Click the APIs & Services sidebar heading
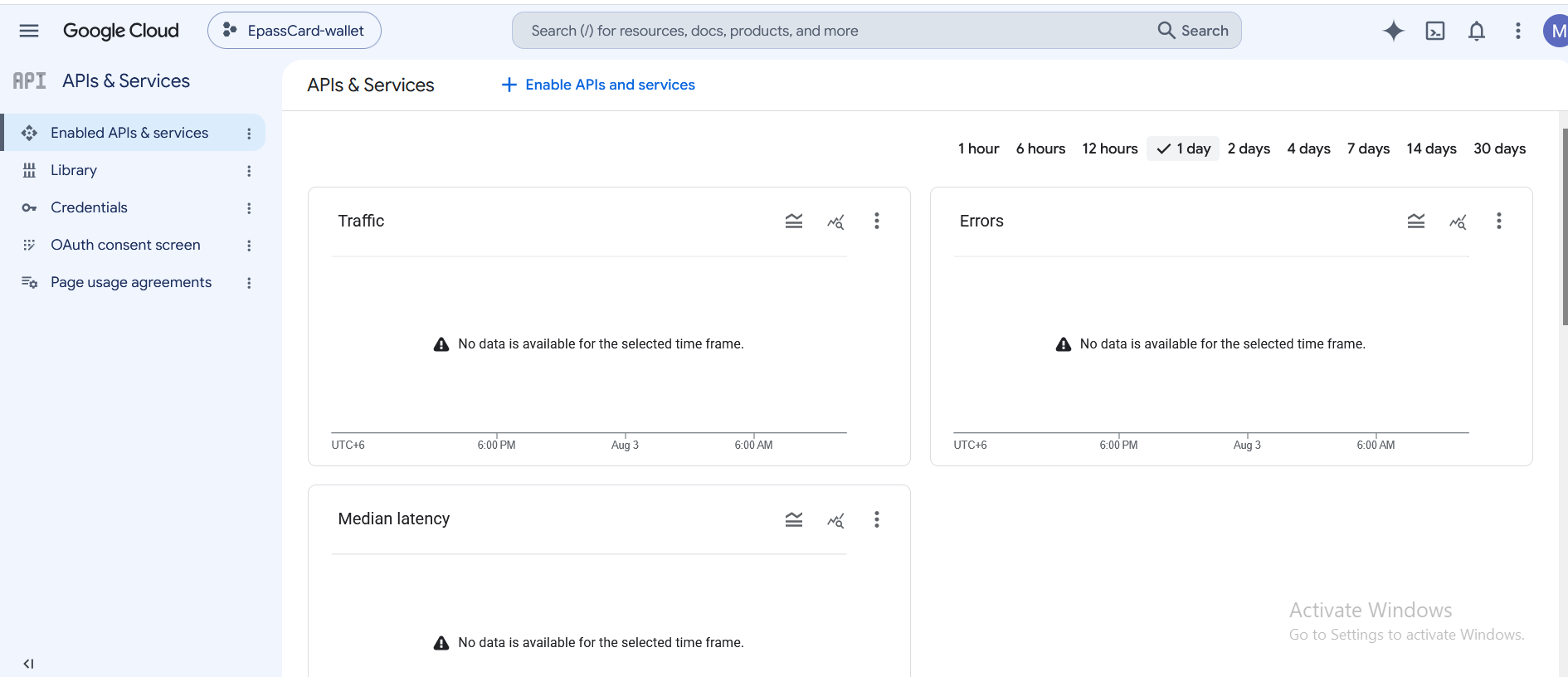This screenshot has height=677, width=1568. pyautogui.click(x=126, y=80)
